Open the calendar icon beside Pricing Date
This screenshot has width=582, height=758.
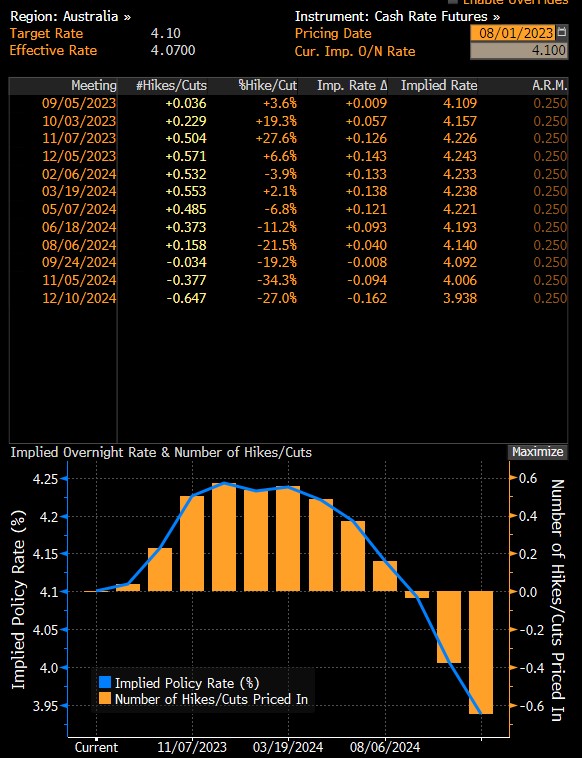(x=561, y=32)
